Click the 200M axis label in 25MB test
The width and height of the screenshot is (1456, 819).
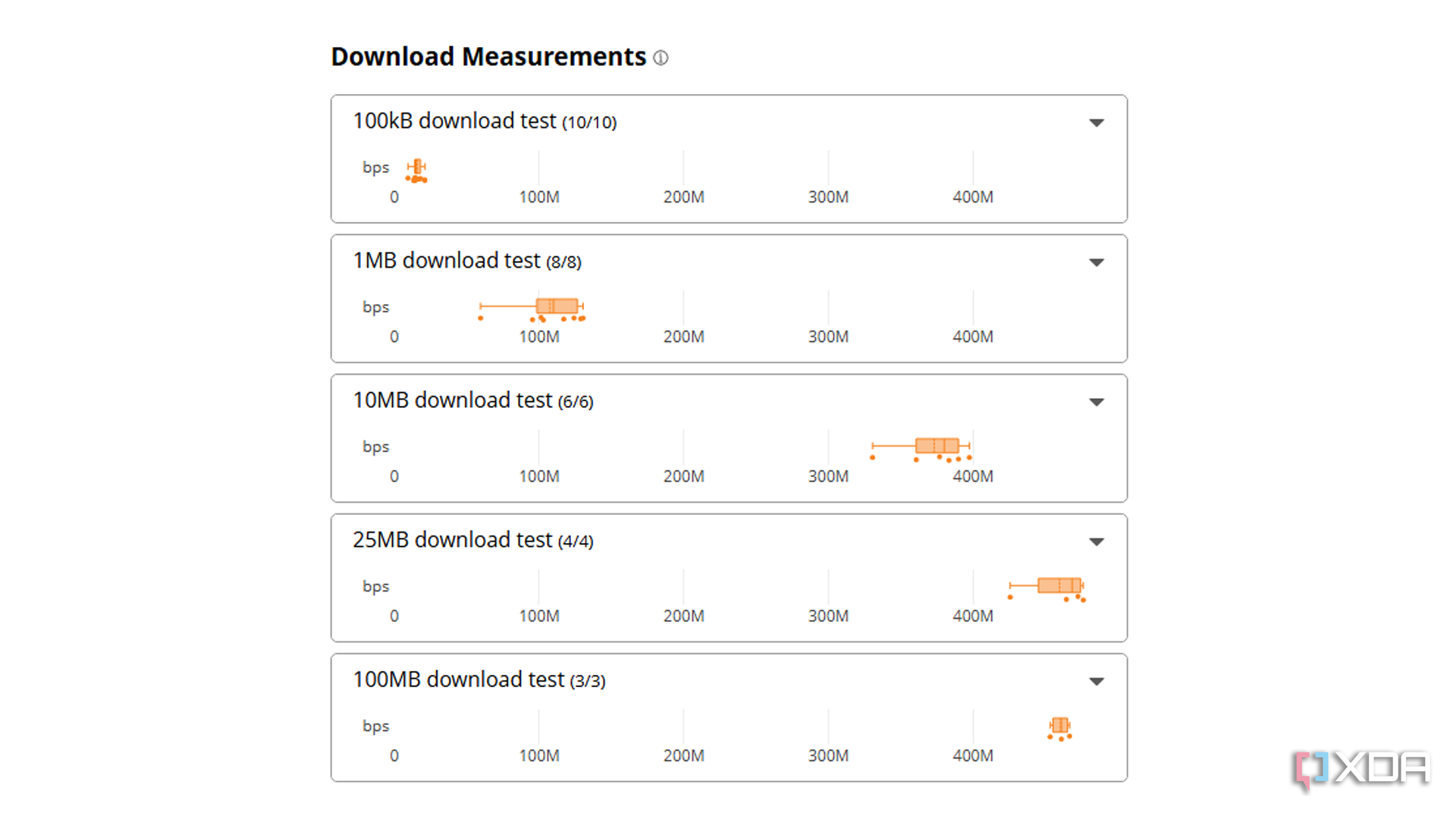(683, 616)
